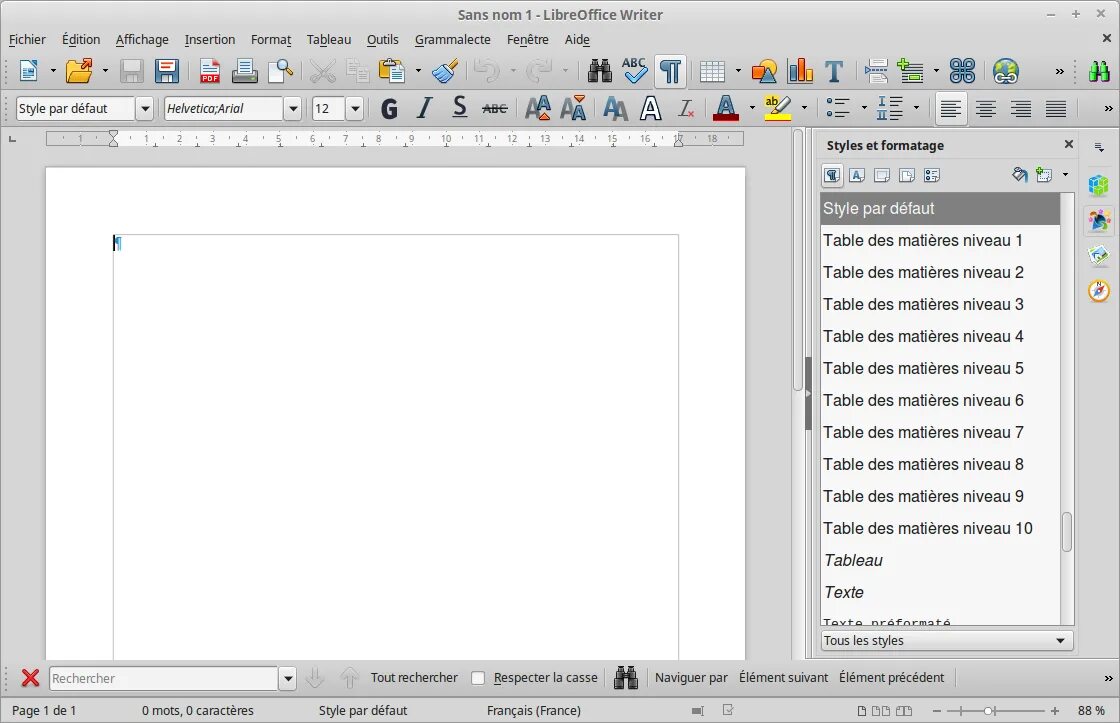1120x723 pixels.
Task: Create a new document icon
Action: (x=29, y=71)
